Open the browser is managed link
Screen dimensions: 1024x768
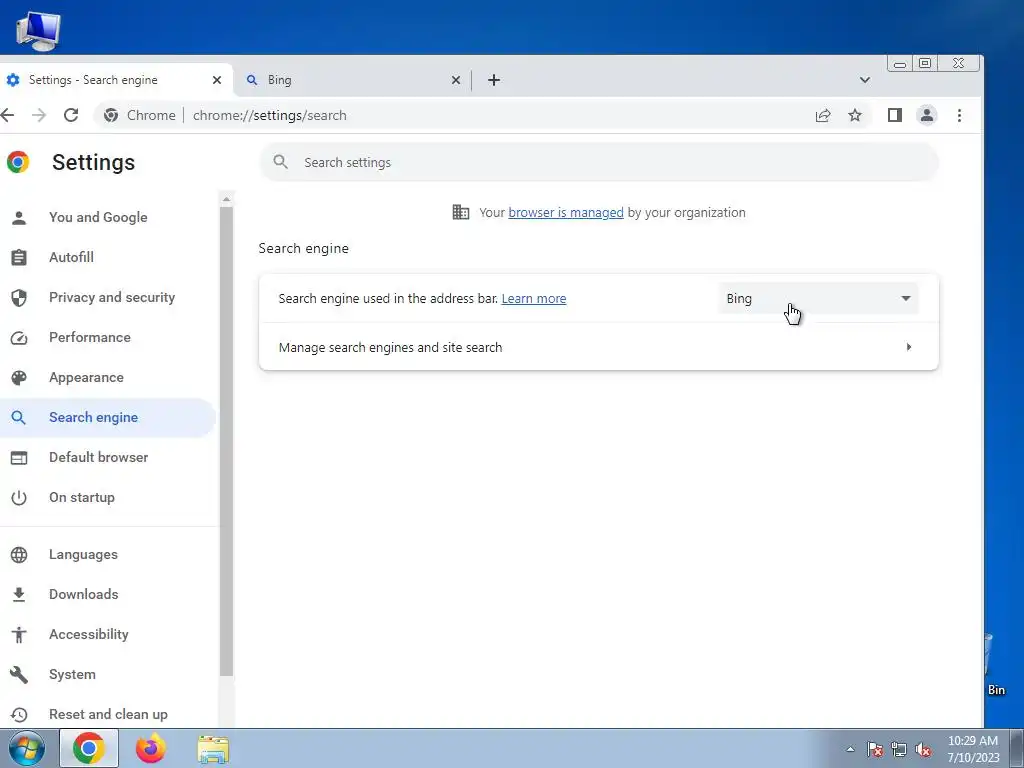566,213
